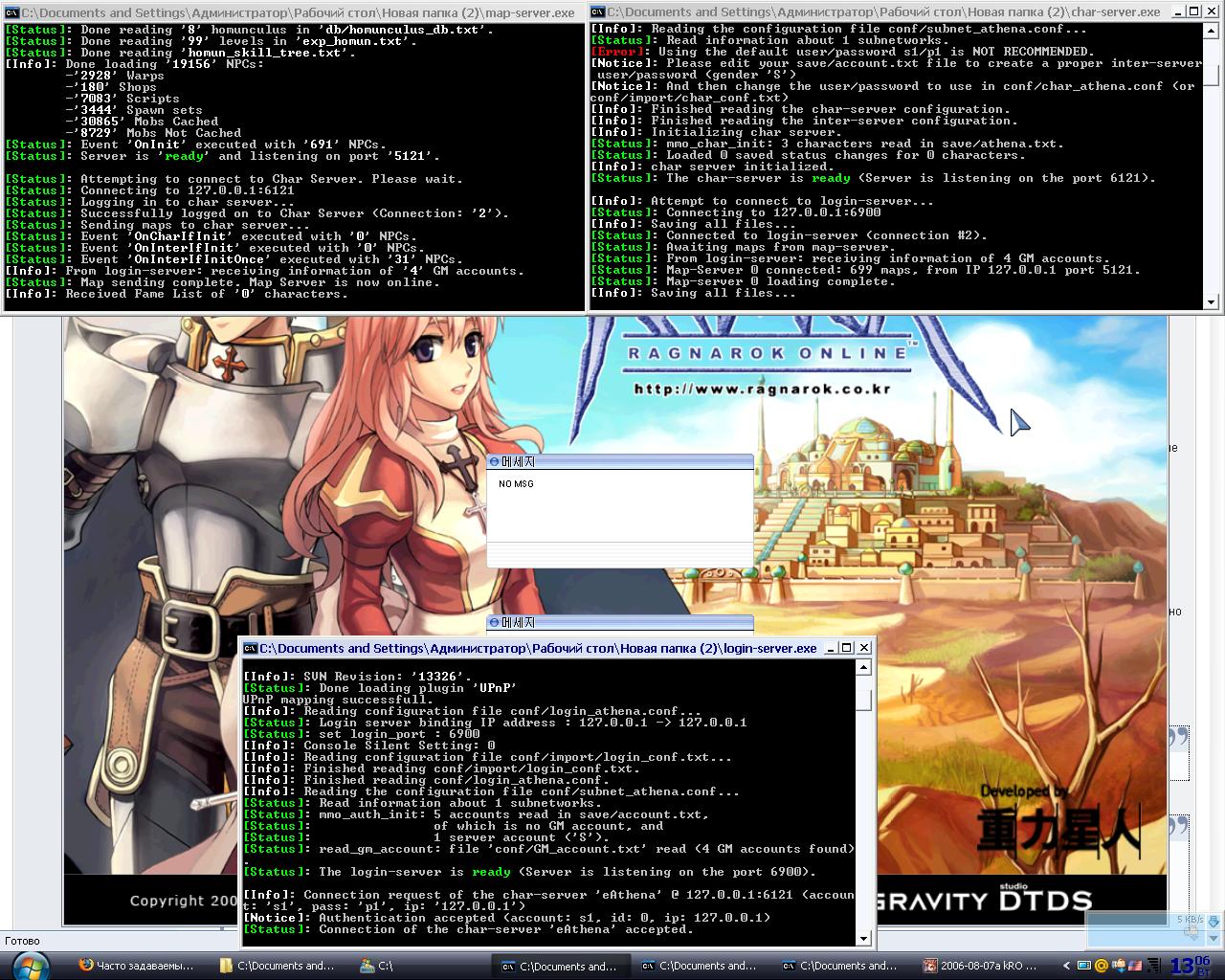The height and width of the screenshot is (980, 1225).
Task: Close the login-server.exe console window
Action: [863, 648]
